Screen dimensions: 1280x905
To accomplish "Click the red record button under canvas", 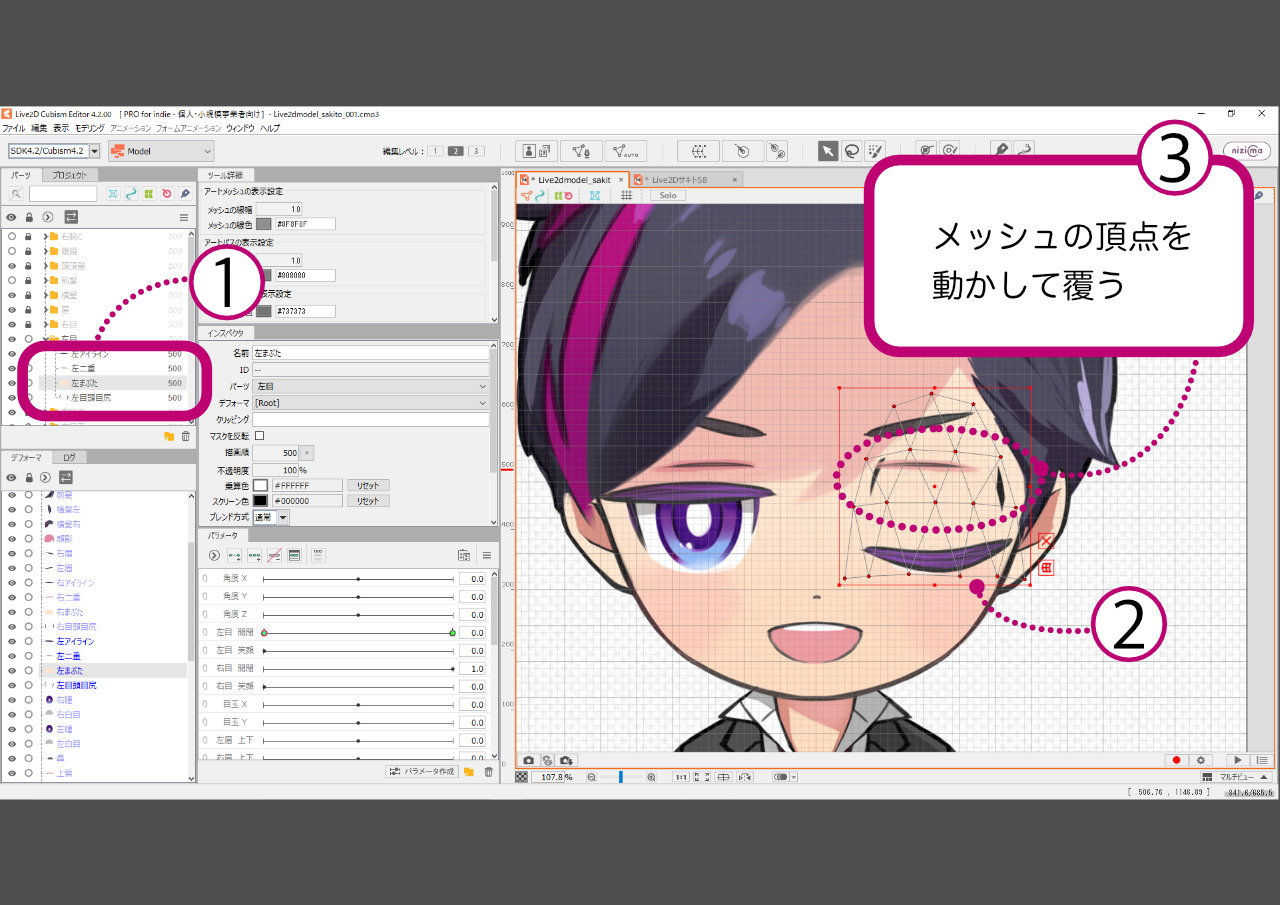I will pyautogui.click(x=1177, y=760).
